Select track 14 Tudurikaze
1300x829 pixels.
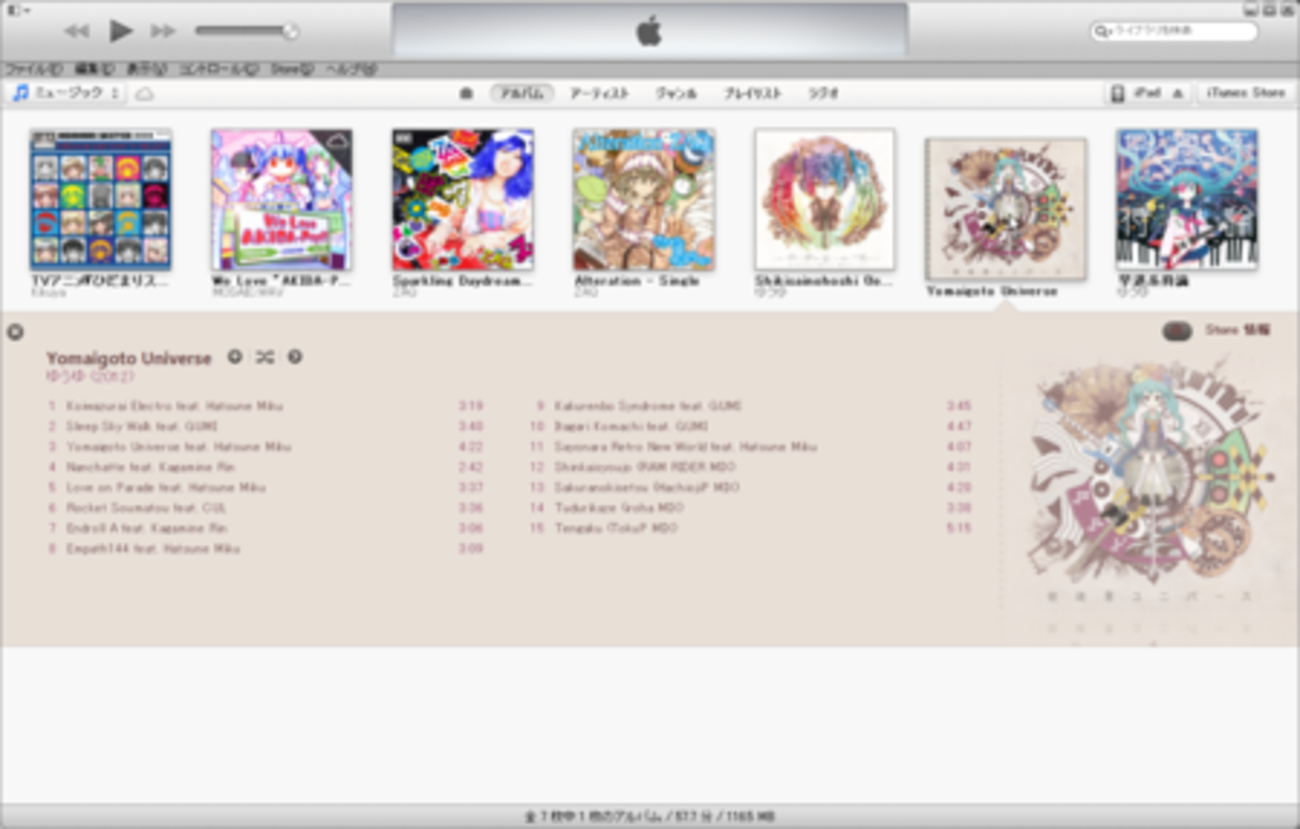pos(752,508)
